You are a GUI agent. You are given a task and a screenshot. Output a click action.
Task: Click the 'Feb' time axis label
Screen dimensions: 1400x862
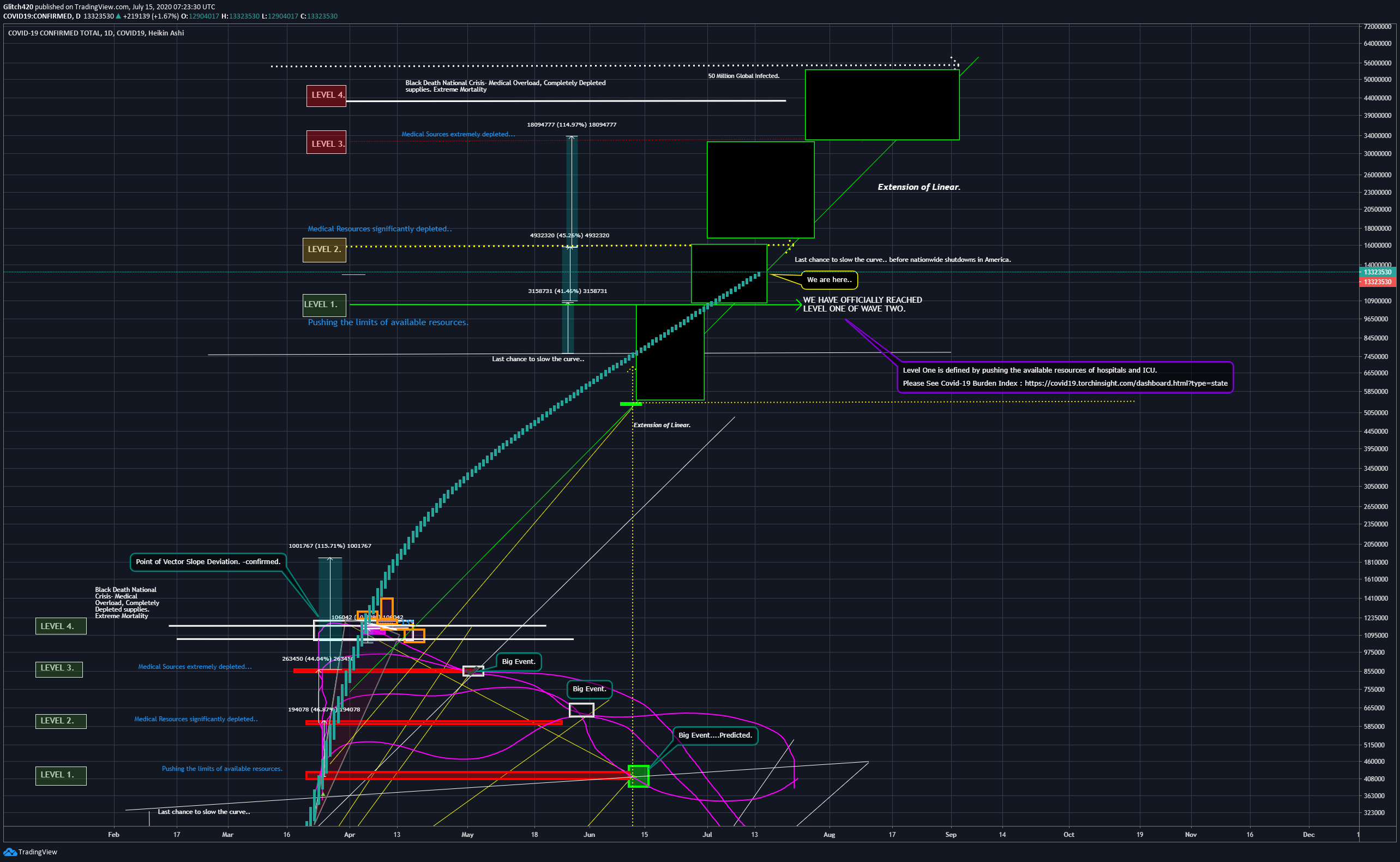click(114, 835)
